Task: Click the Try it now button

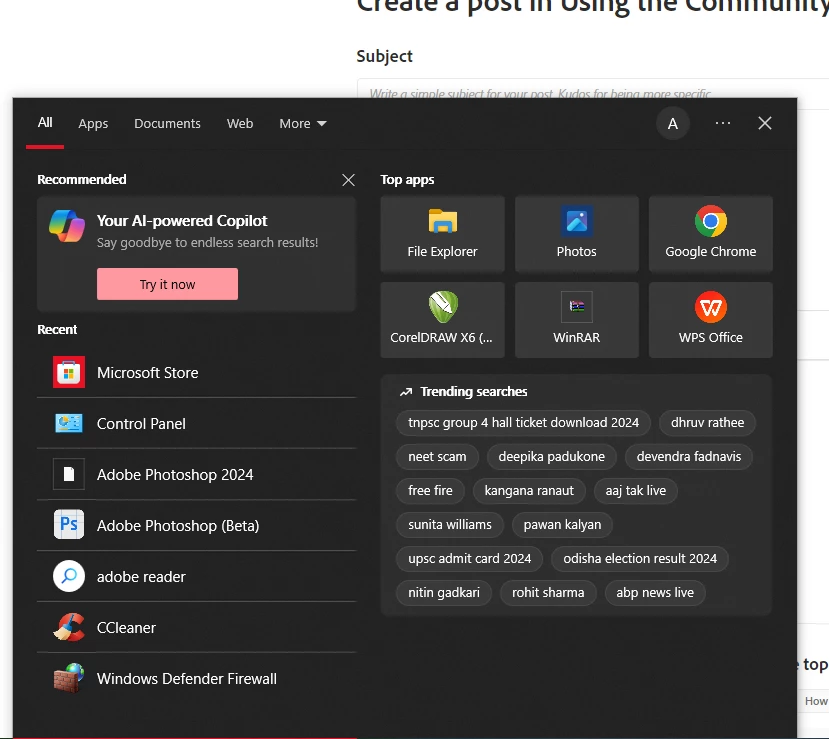Action: coord(167,284)
